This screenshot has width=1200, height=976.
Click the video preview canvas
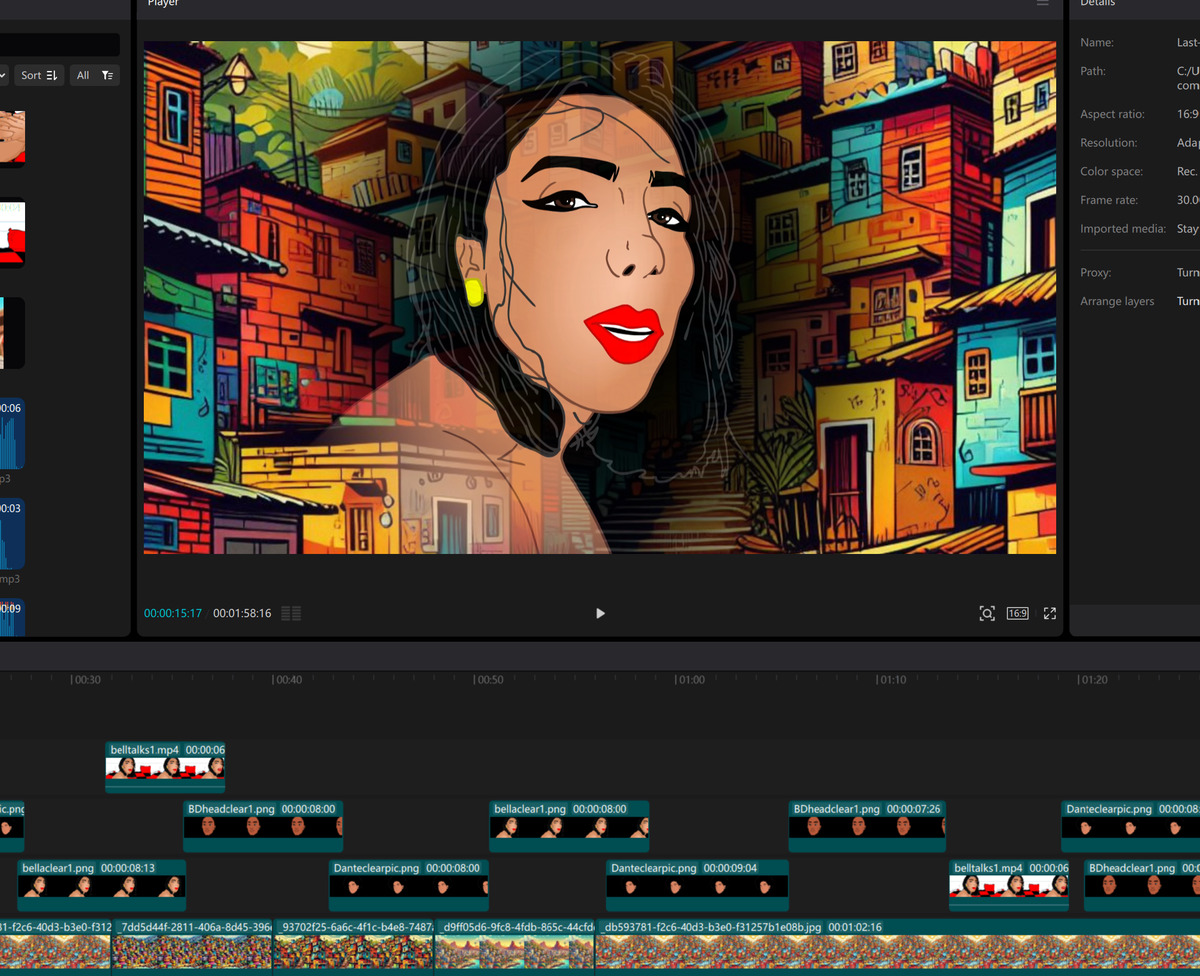click(600, 297)
